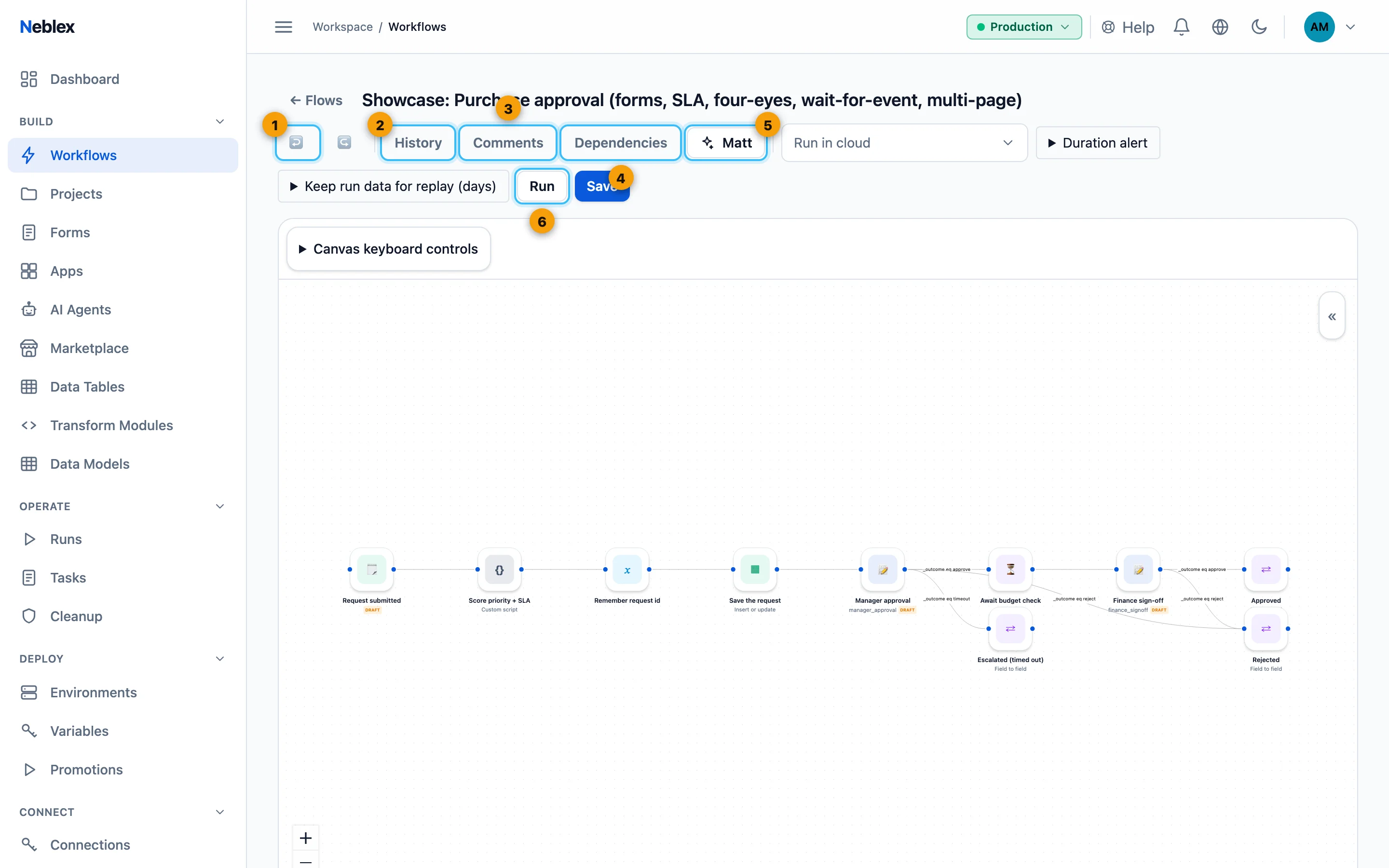Expand the side panel with the double chevron

(1332, 316)
